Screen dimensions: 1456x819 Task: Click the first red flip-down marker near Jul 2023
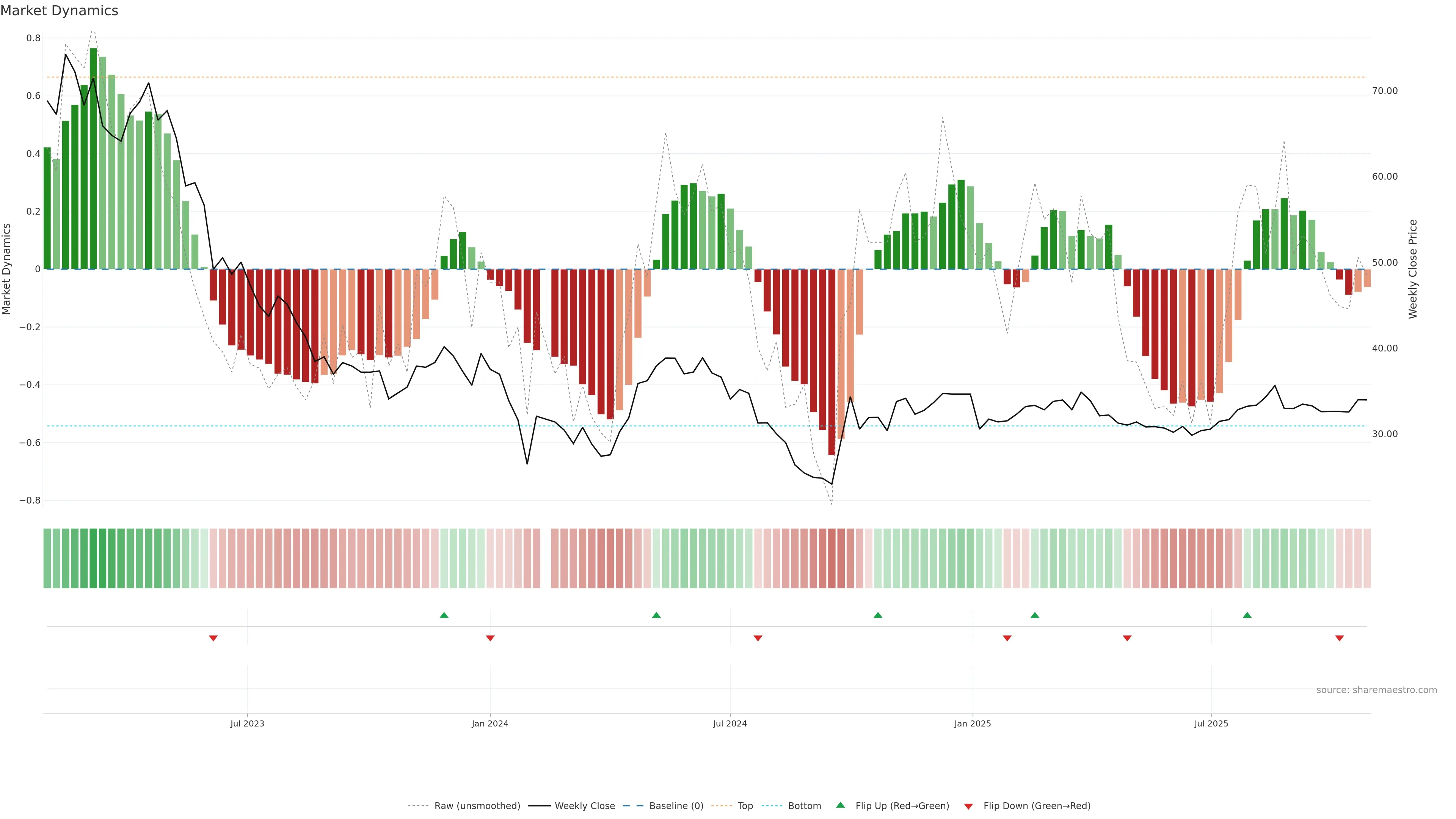pos(213,638)
